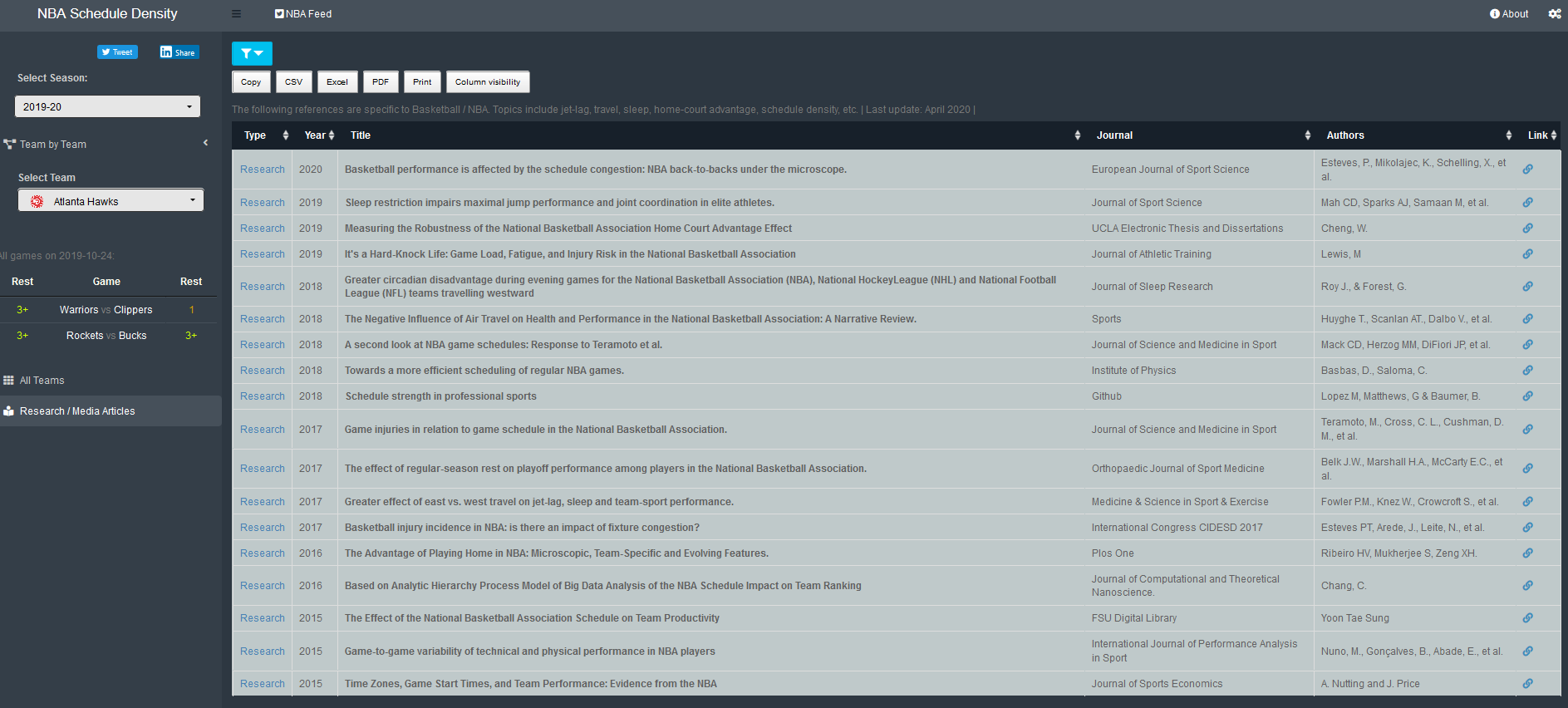Click author cell 'Yoon Tae Sung'
This screenshot has height=708, width=1568.
1355,618
